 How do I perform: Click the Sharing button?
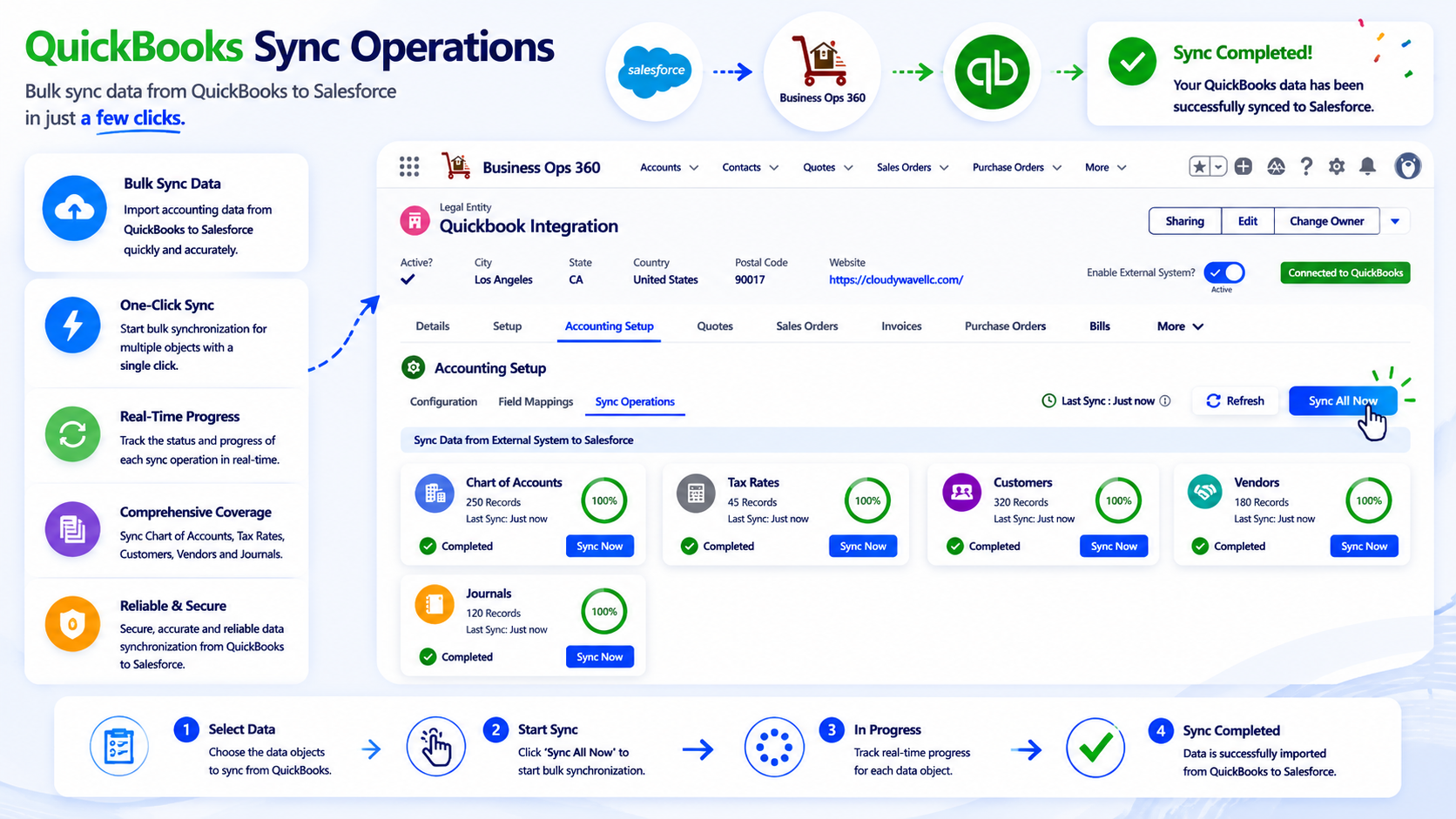click(1185, 221)
